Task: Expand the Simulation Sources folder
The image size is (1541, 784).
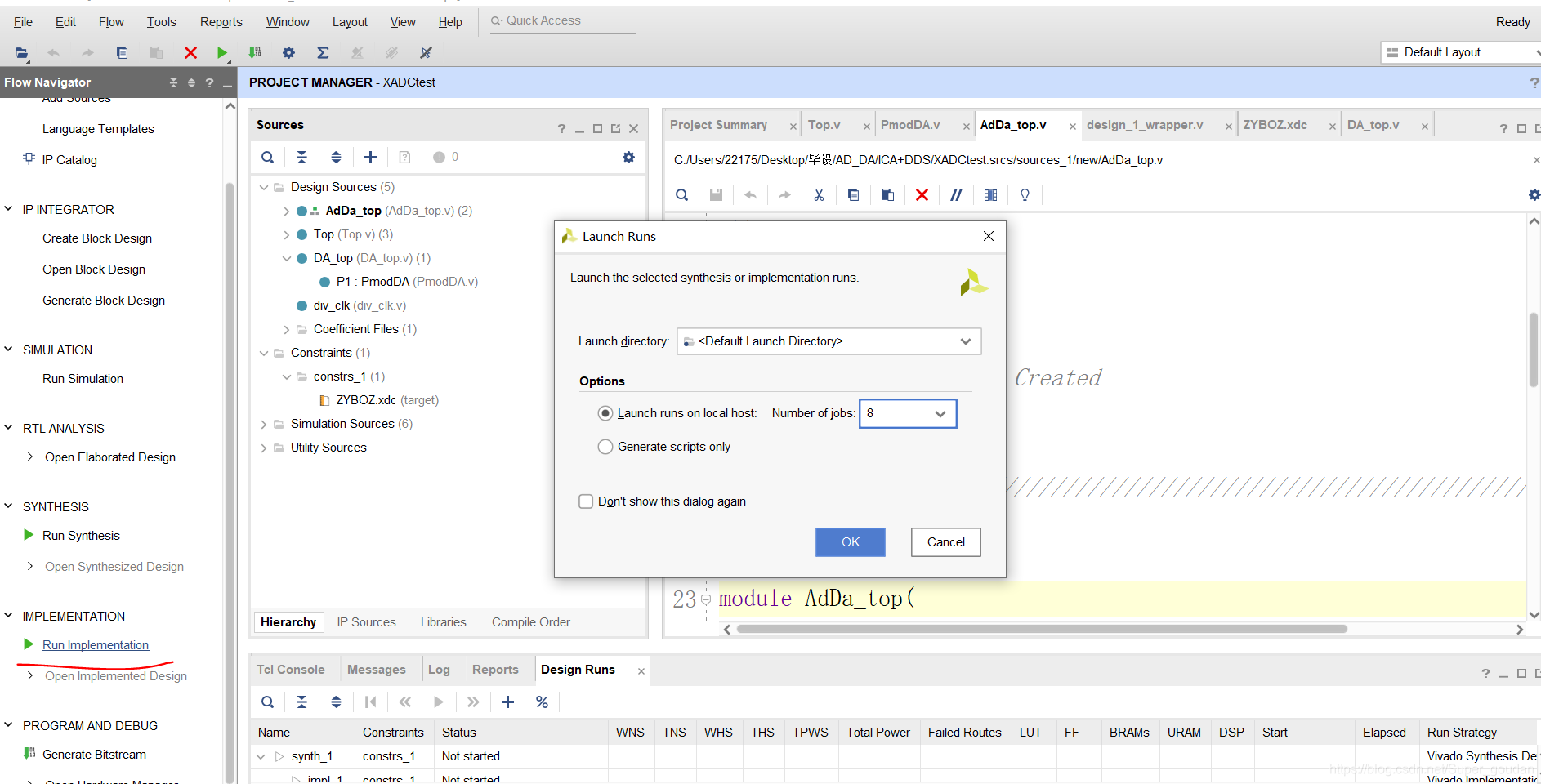Action: point(263,424)
